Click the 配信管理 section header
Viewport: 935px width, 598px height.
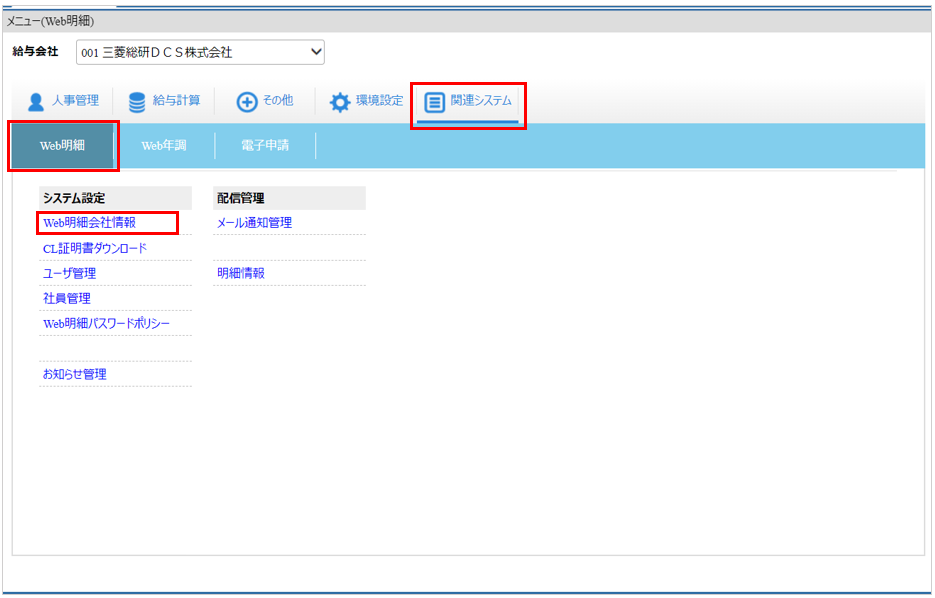tap(289, 198)
